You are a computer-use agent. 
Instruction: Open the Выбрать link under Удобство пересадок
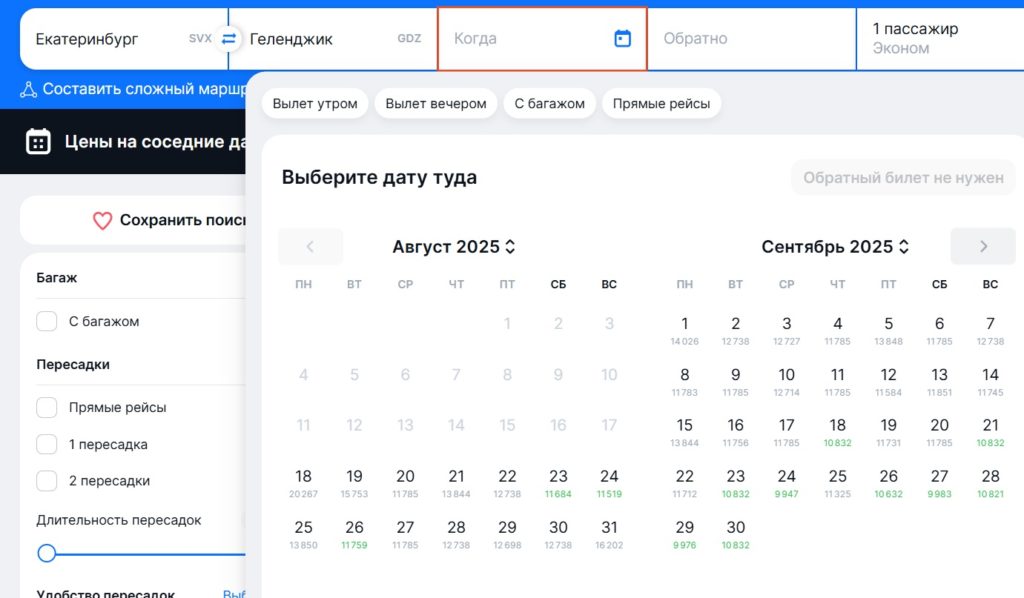coord(236,592)
